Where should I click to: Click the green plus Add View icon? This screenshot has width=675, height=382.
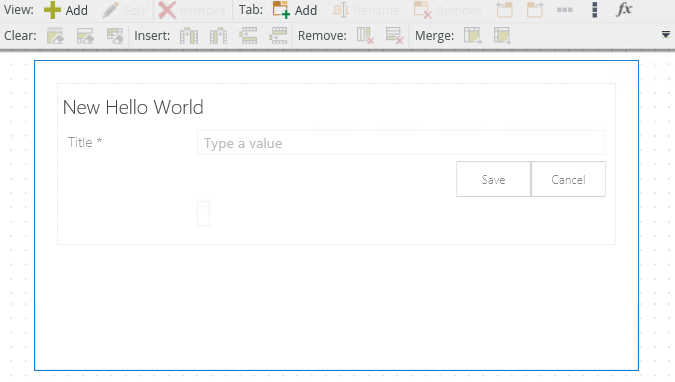point(52,10)
